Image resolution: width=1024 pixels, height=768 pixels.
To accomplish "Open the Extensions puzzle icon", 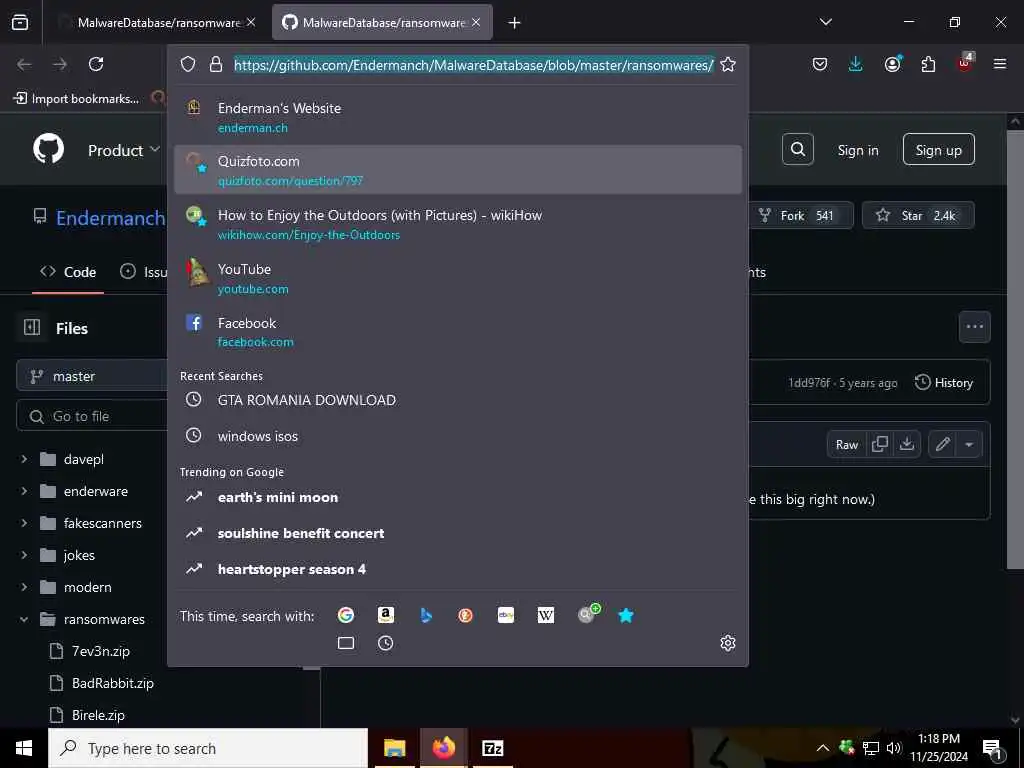I will tap(928, 64).
